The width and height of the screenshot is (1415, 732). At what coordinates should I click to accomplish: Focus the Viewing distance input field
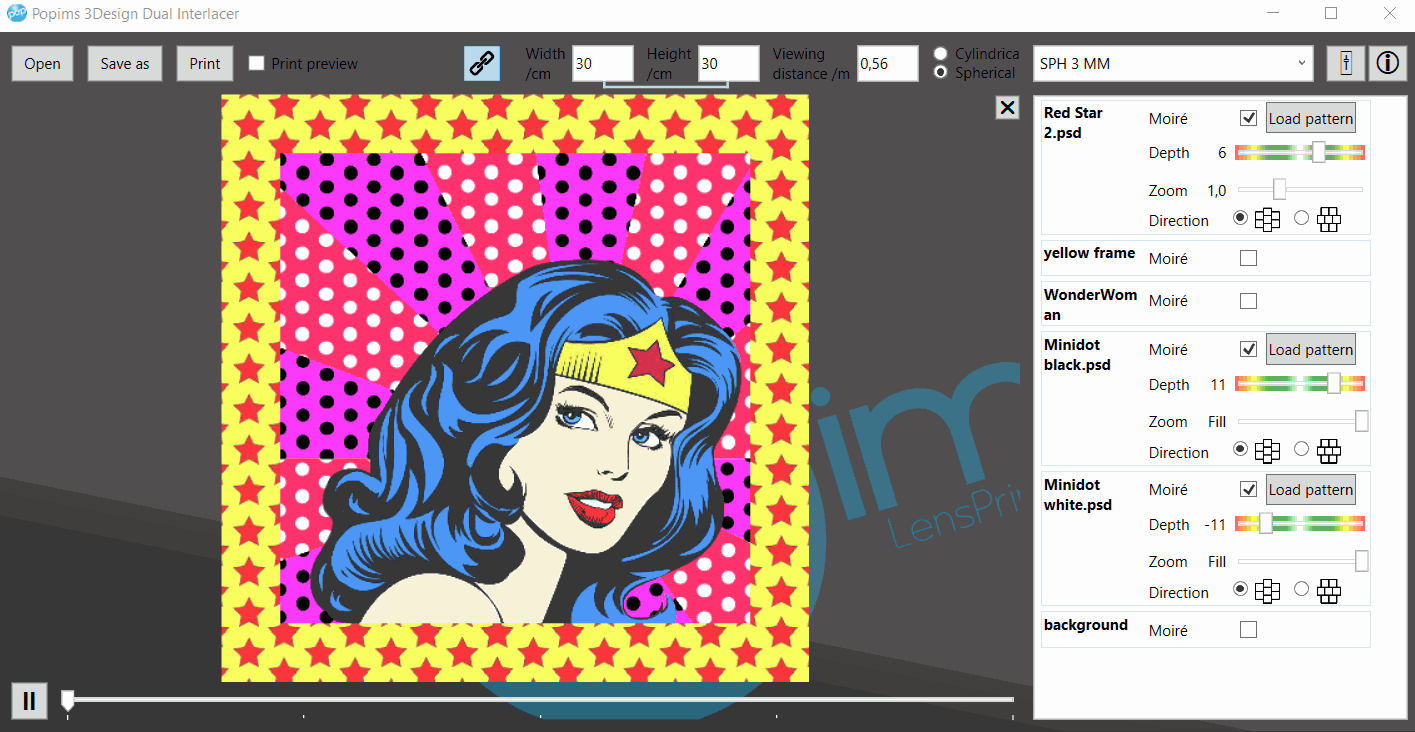click(888, 63)
